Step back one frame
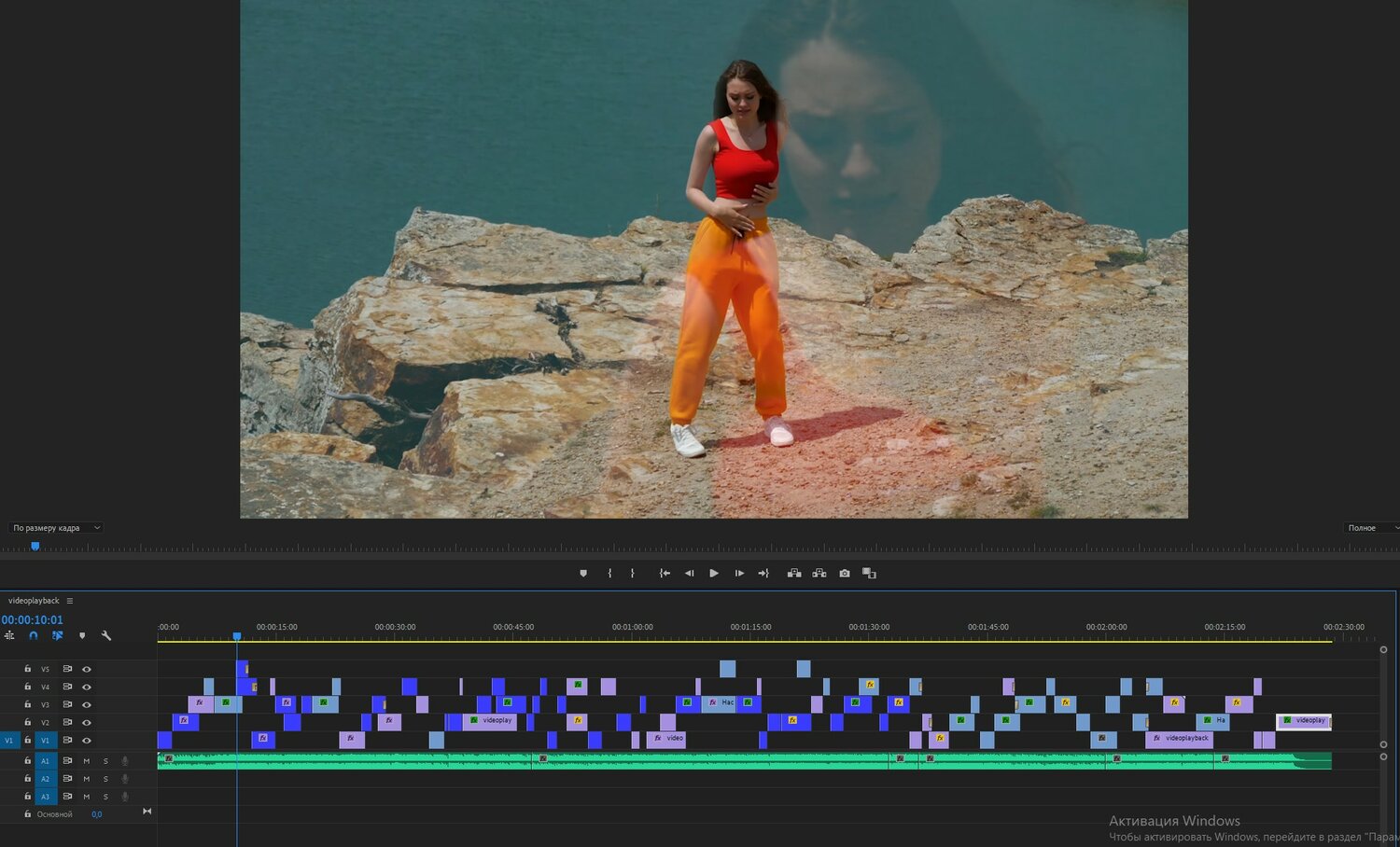The image size is (1400, 847). click(689, 574)
